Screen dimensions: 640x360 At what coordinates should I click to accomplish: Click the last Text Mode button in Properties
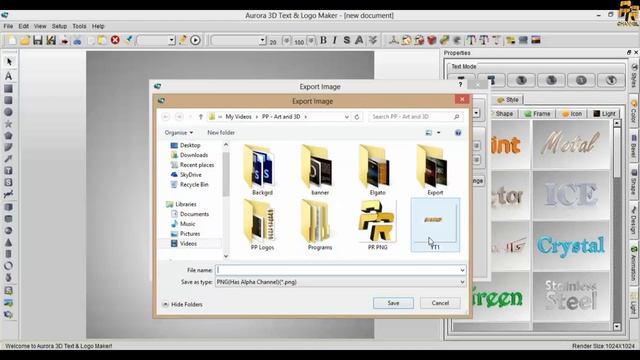point(611,80)
